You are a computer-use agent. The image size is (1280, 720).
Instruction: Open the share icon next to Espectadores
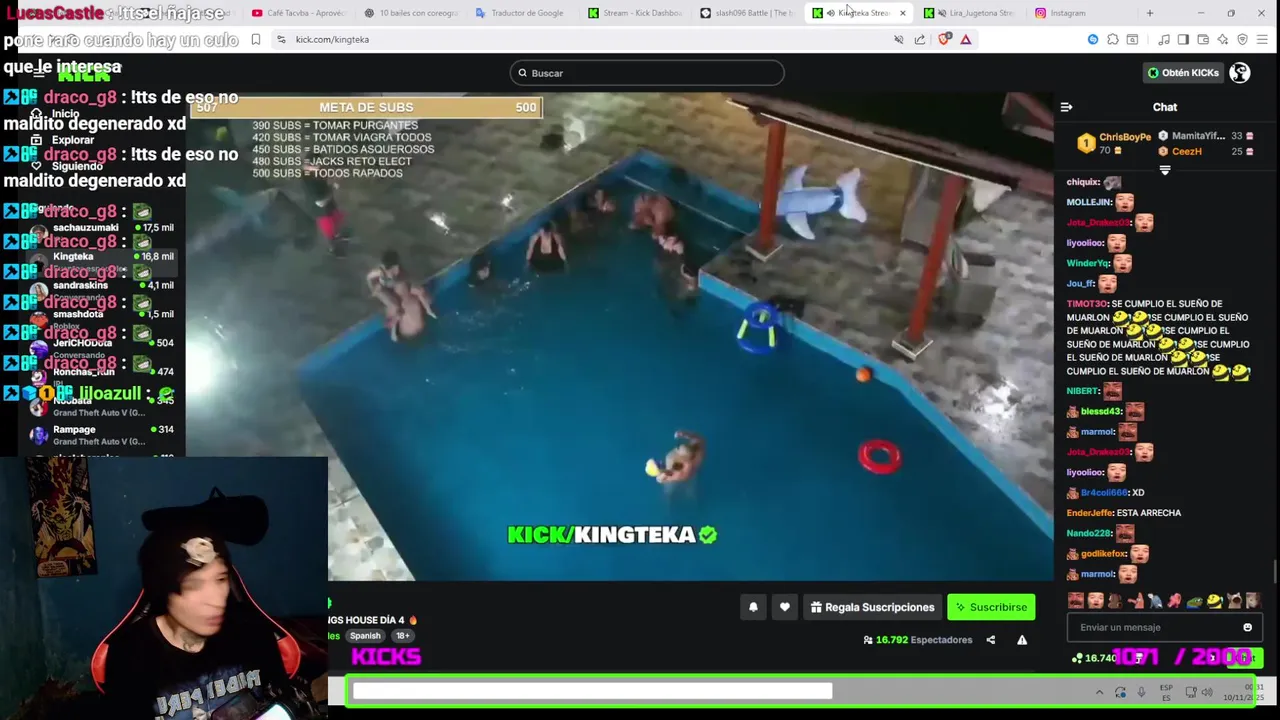991,640
